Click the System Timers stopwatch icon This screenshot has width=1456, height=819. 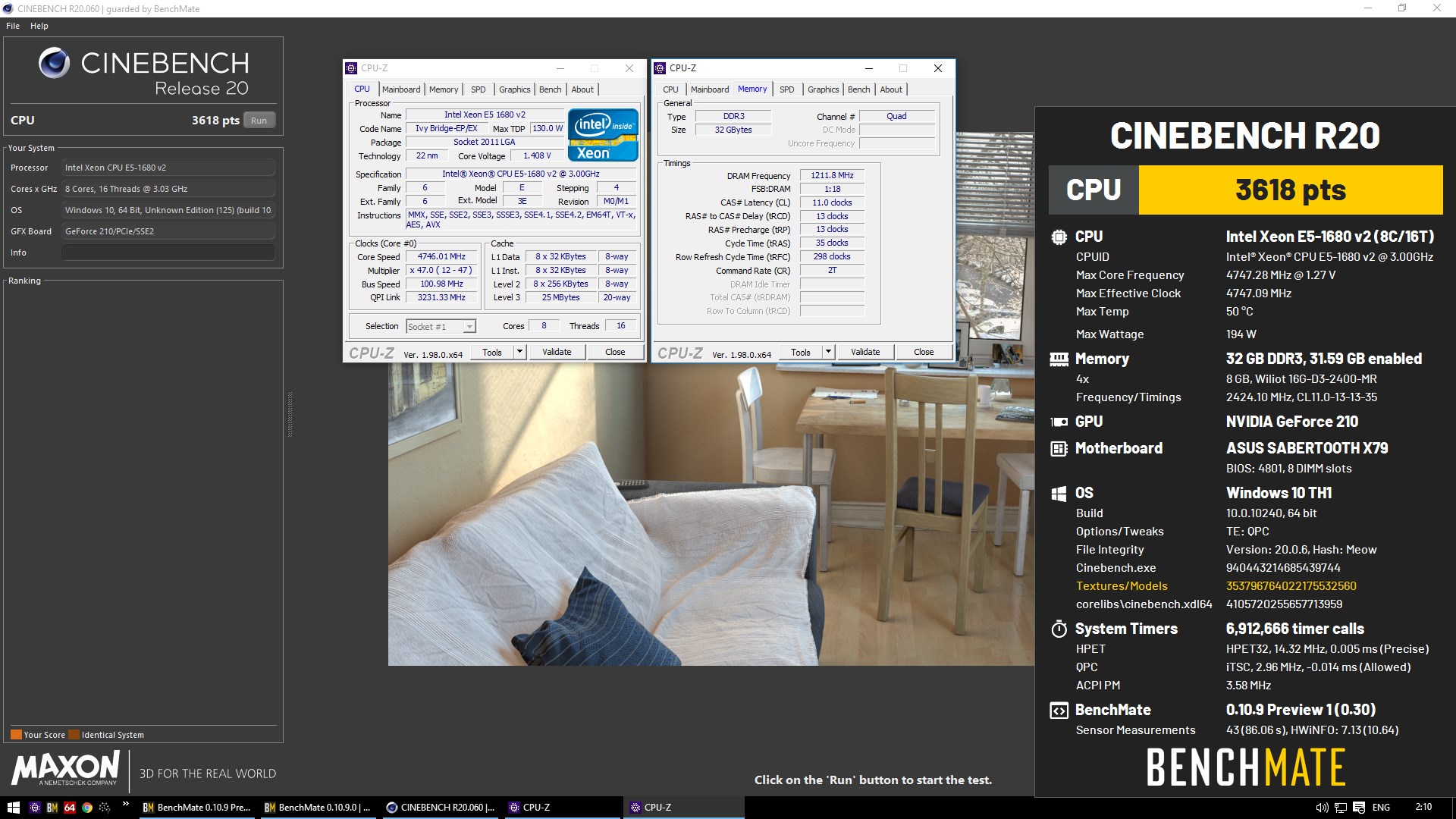[x=1059, y=629]
